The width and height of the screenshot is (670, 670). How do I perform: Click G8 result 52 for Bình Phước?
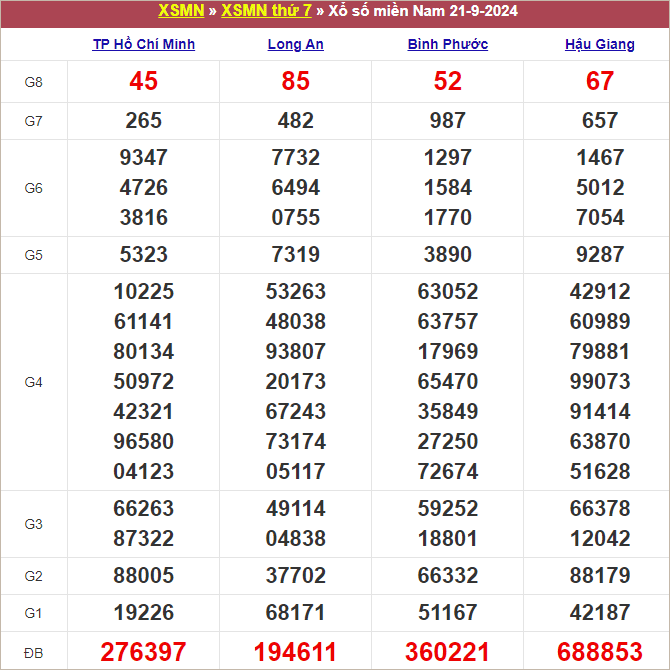(448, 81)
